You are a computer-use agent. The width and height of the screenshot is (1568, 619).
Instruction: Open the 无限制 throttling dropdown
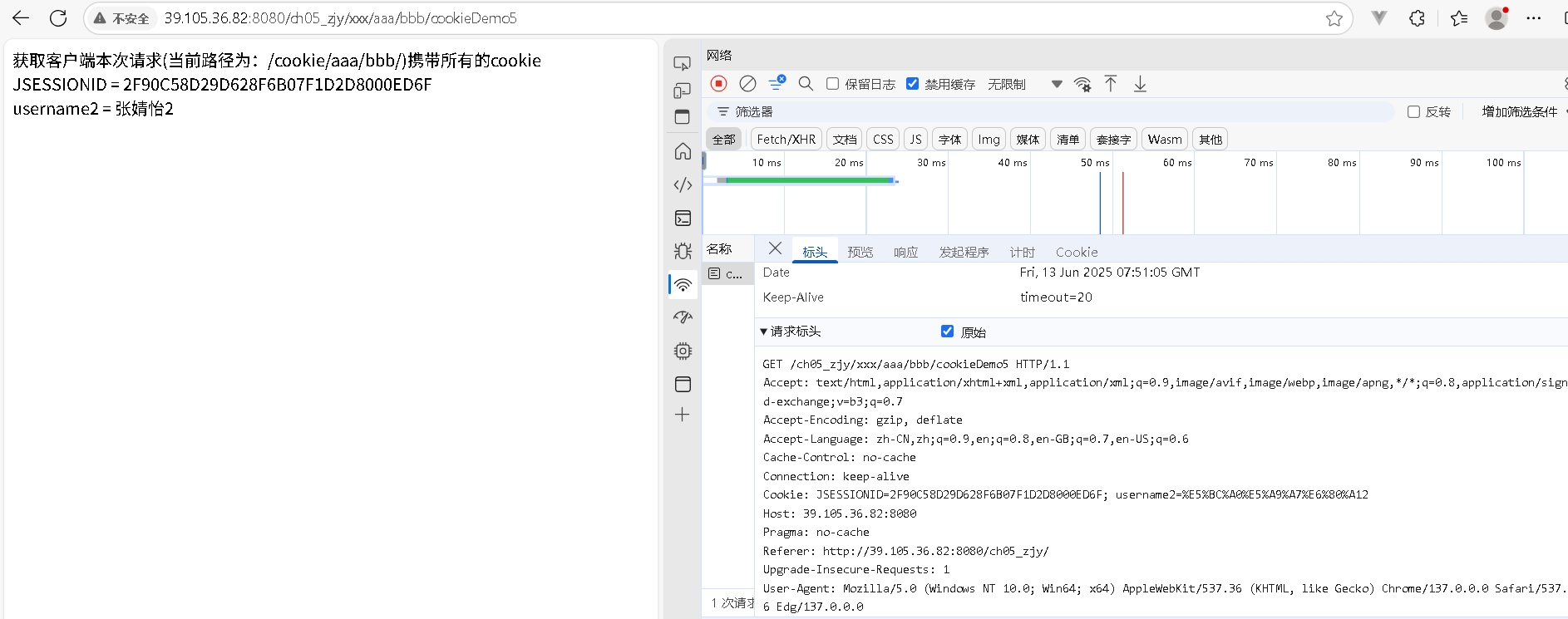coord(1021,84)
